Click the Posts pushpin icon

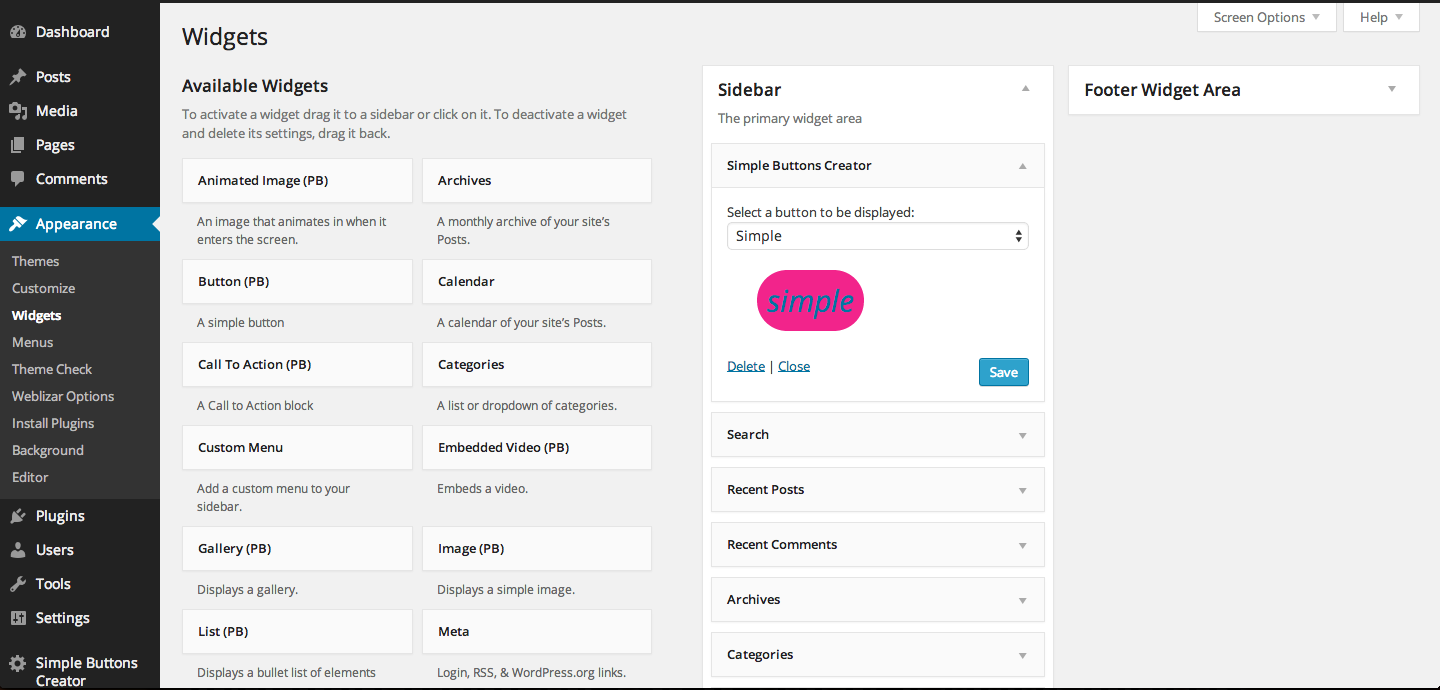pos(18,77)
